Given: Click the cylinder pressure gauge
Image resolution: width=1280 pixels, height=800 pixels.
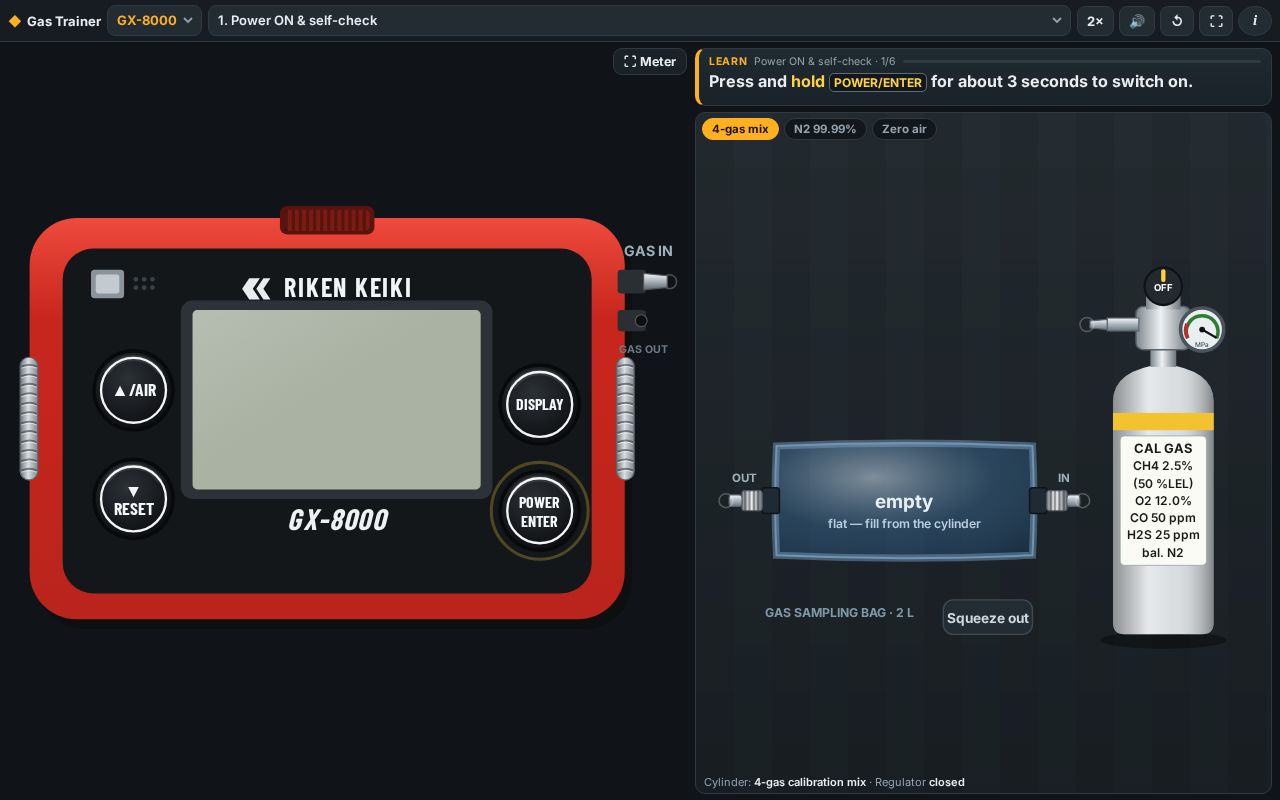Looking at the screenshot, I should click(1202, 329).
